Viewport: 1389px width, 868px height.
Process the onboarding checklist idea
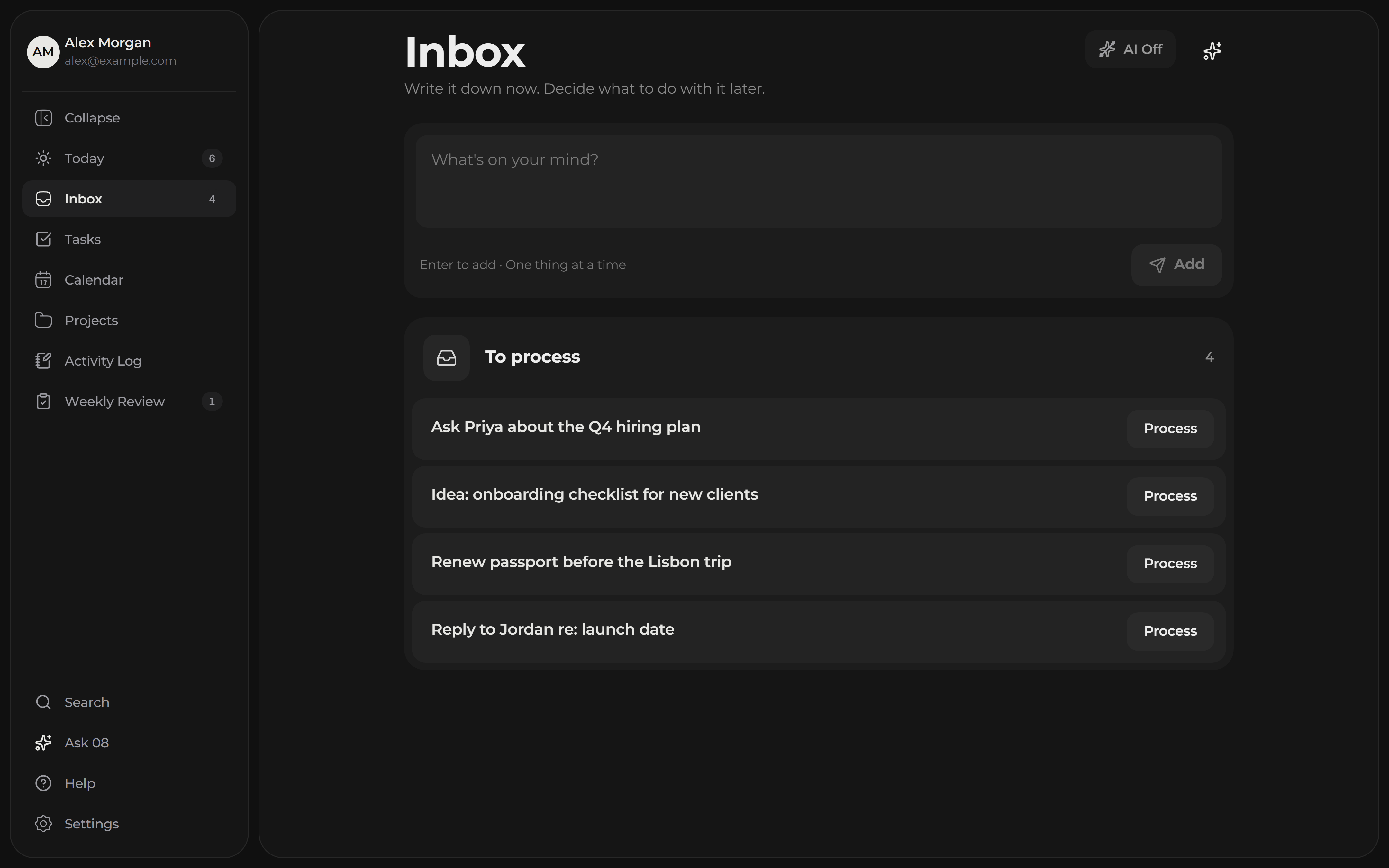coord(1170,497)
